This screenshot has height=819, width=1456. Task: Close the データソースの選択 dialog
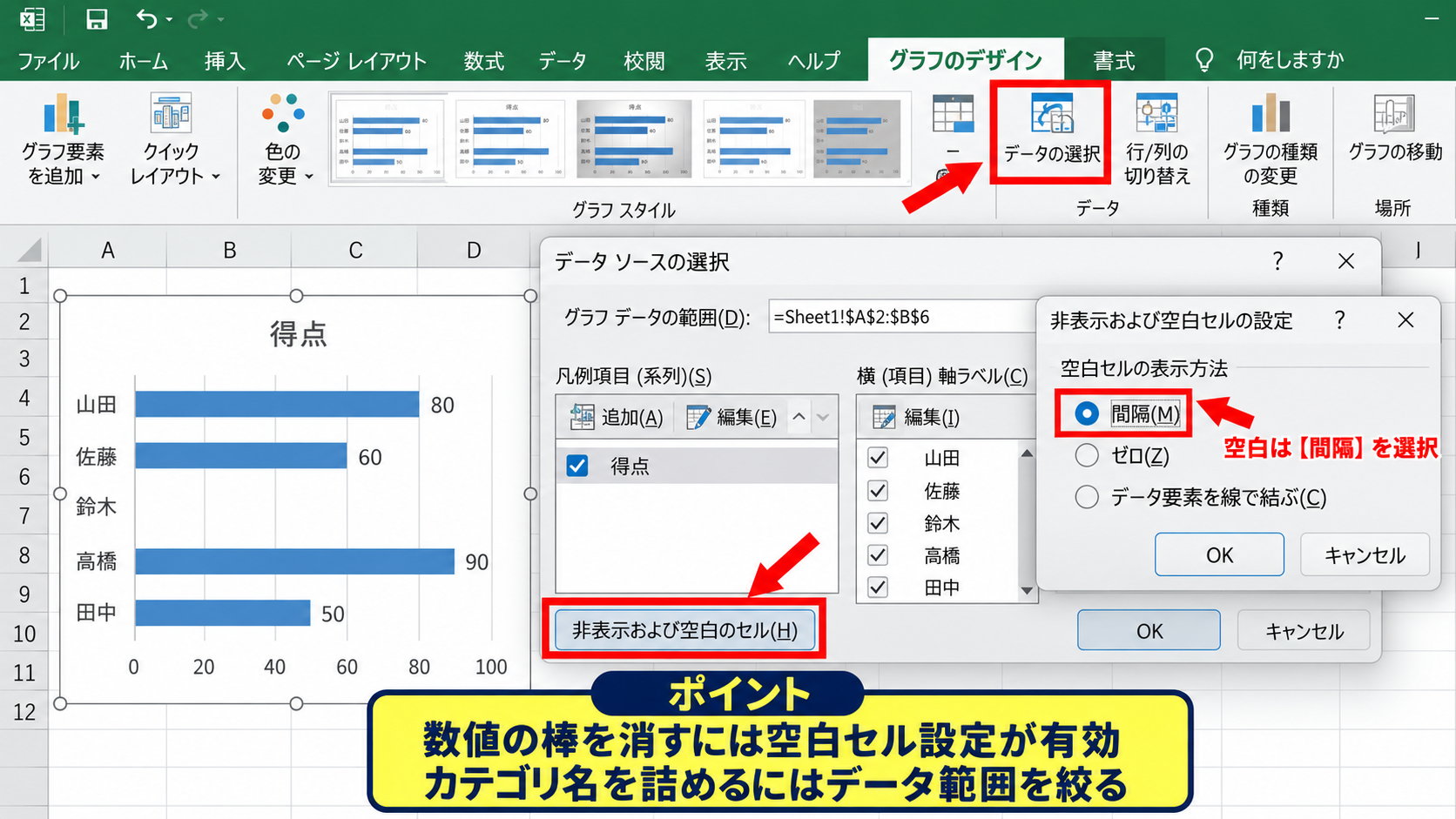(x=1346, y=261)
